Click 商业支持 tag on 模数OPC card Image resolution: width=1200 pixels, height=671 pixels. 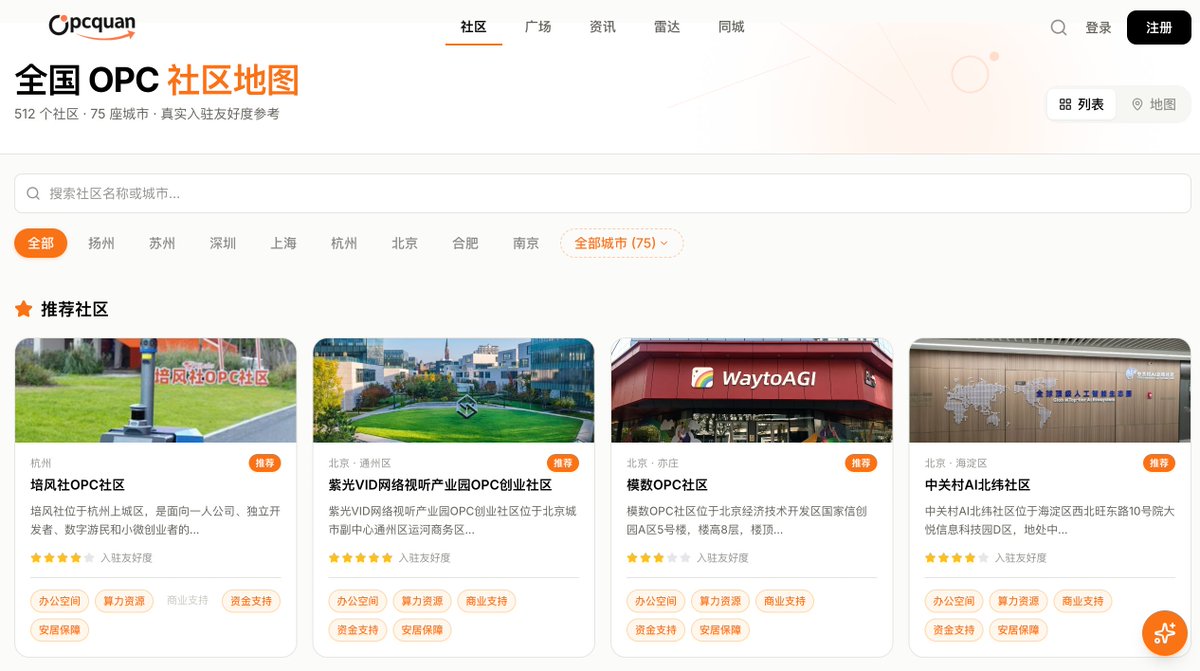tap(785, 601)
